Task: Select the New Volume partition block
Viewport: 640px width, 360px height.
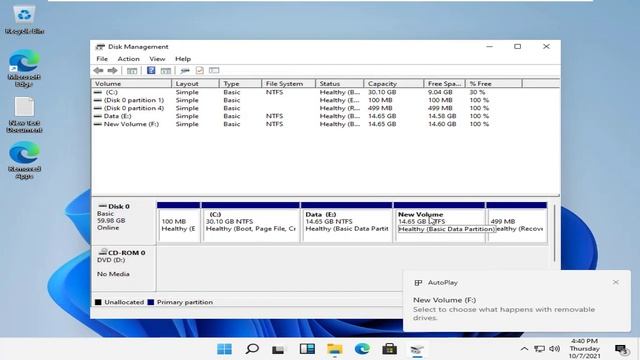Action: tap(439, 222)
